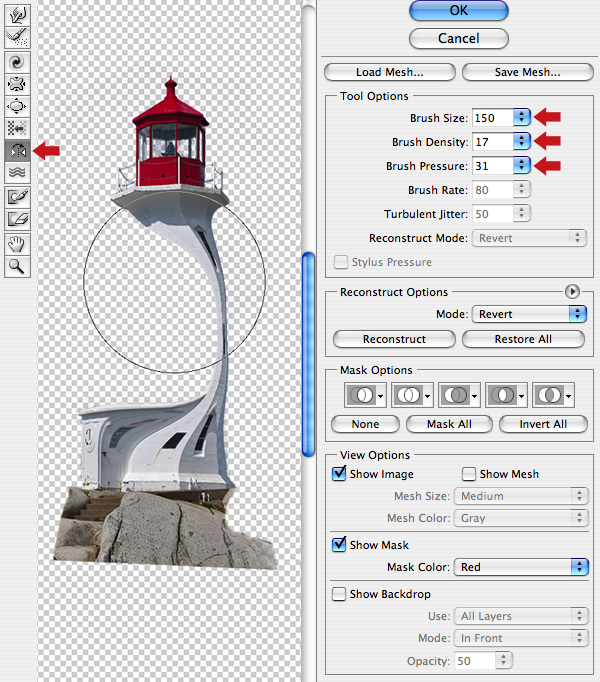Click the Save Mesh button

point(528,72)
